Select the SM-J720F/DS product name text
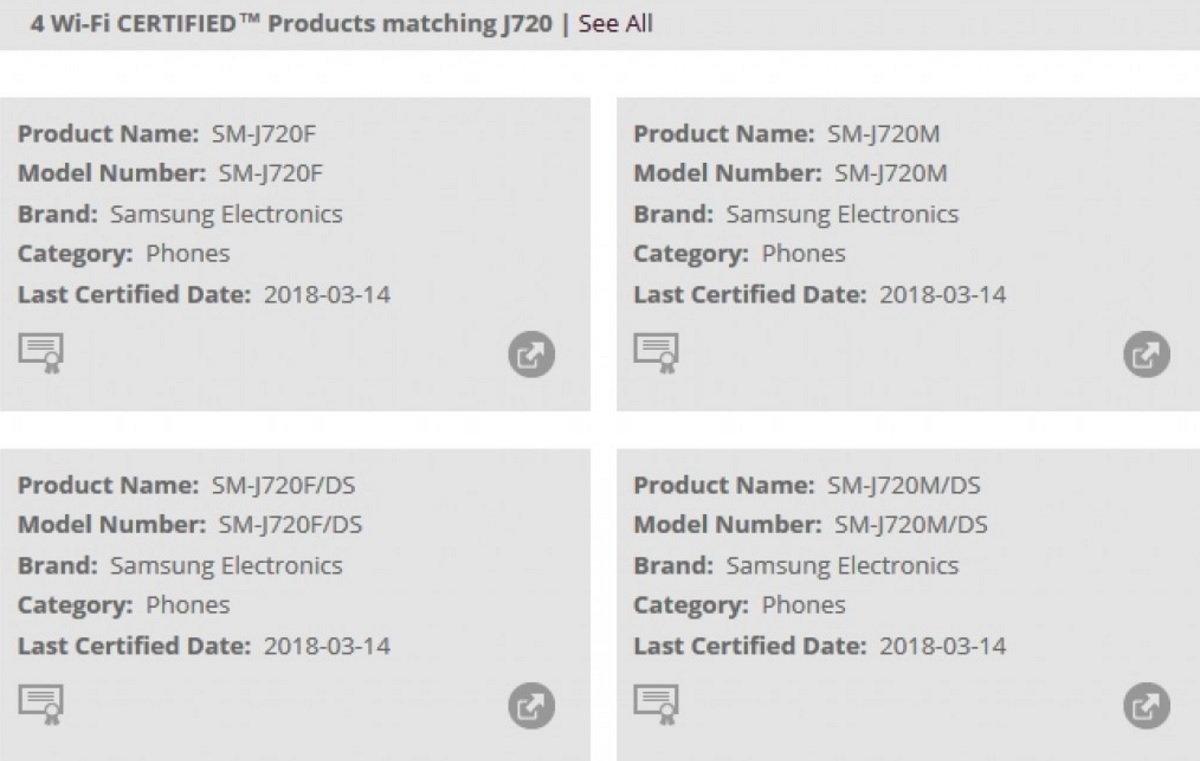Screen dimensions: 1200x761 (283, 485)
